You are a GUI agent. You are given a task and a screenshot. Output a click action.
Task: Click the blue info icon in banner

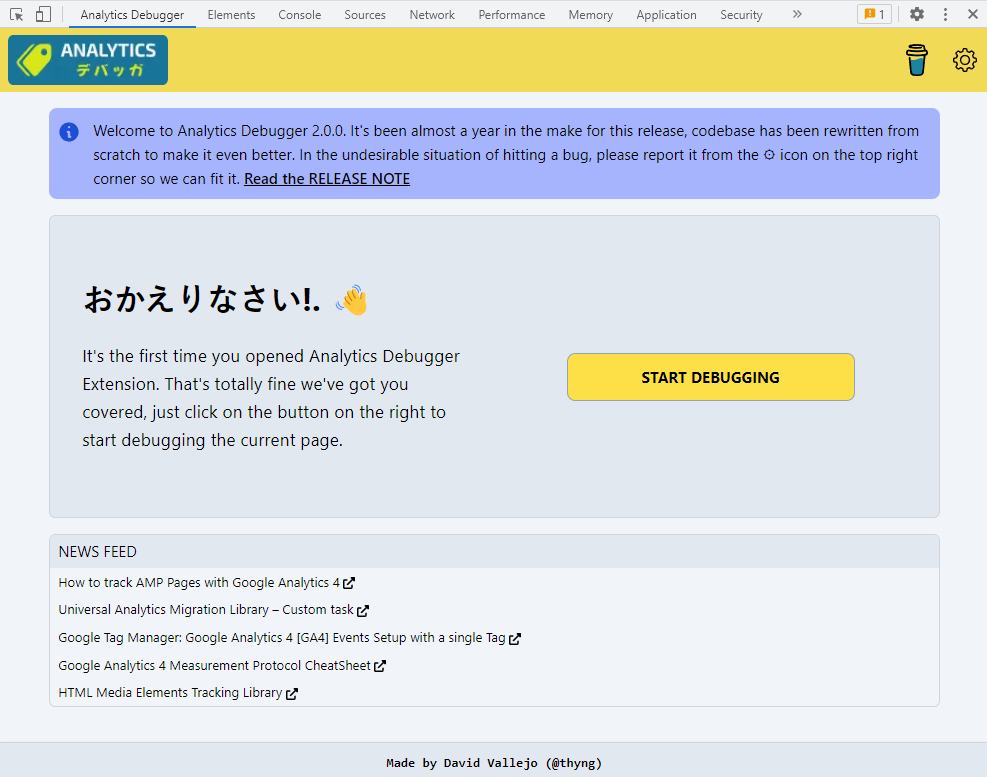(69, 132)
